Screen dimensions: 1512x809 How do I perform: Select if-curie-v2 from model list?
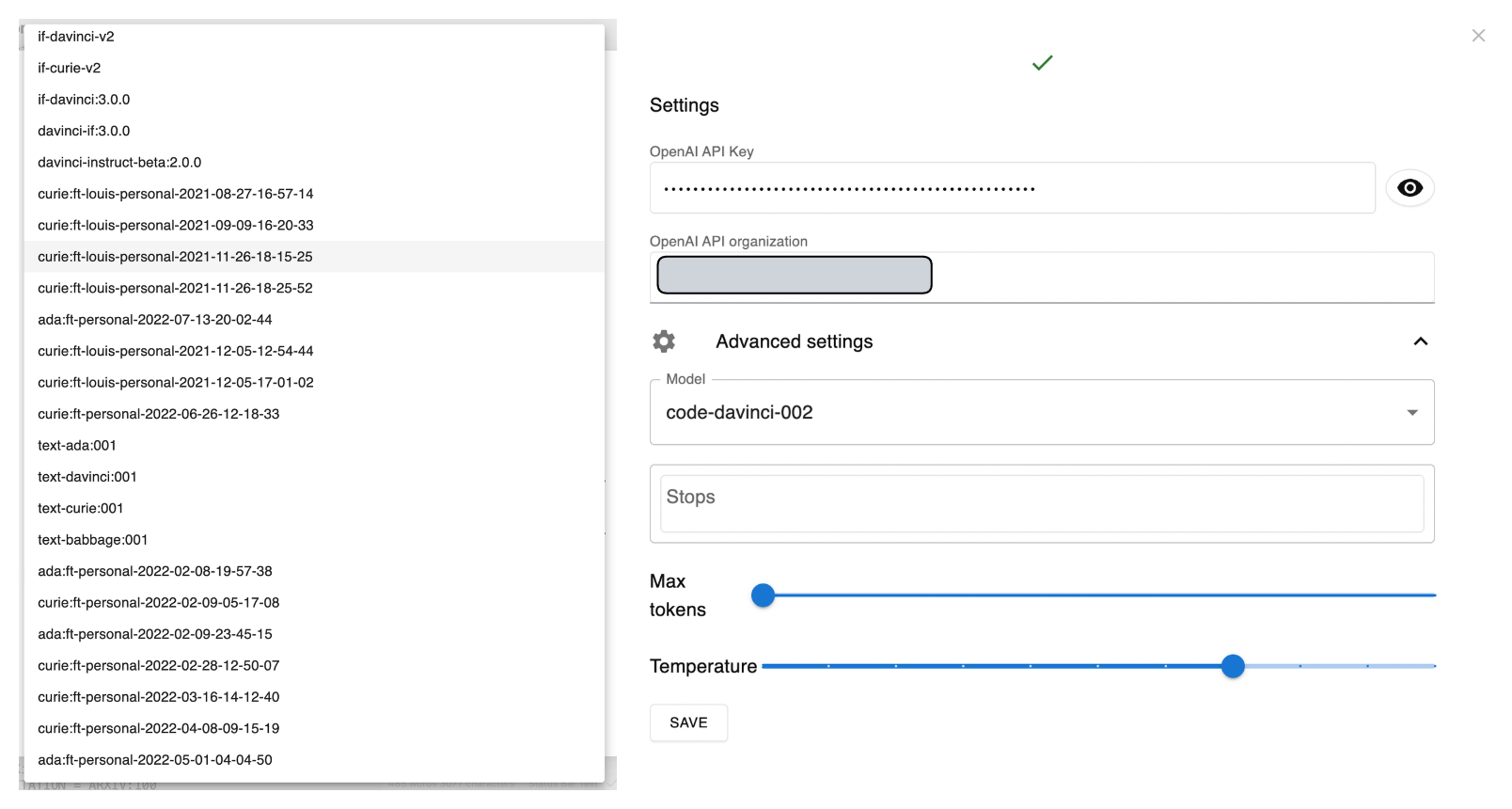point(314,68)
